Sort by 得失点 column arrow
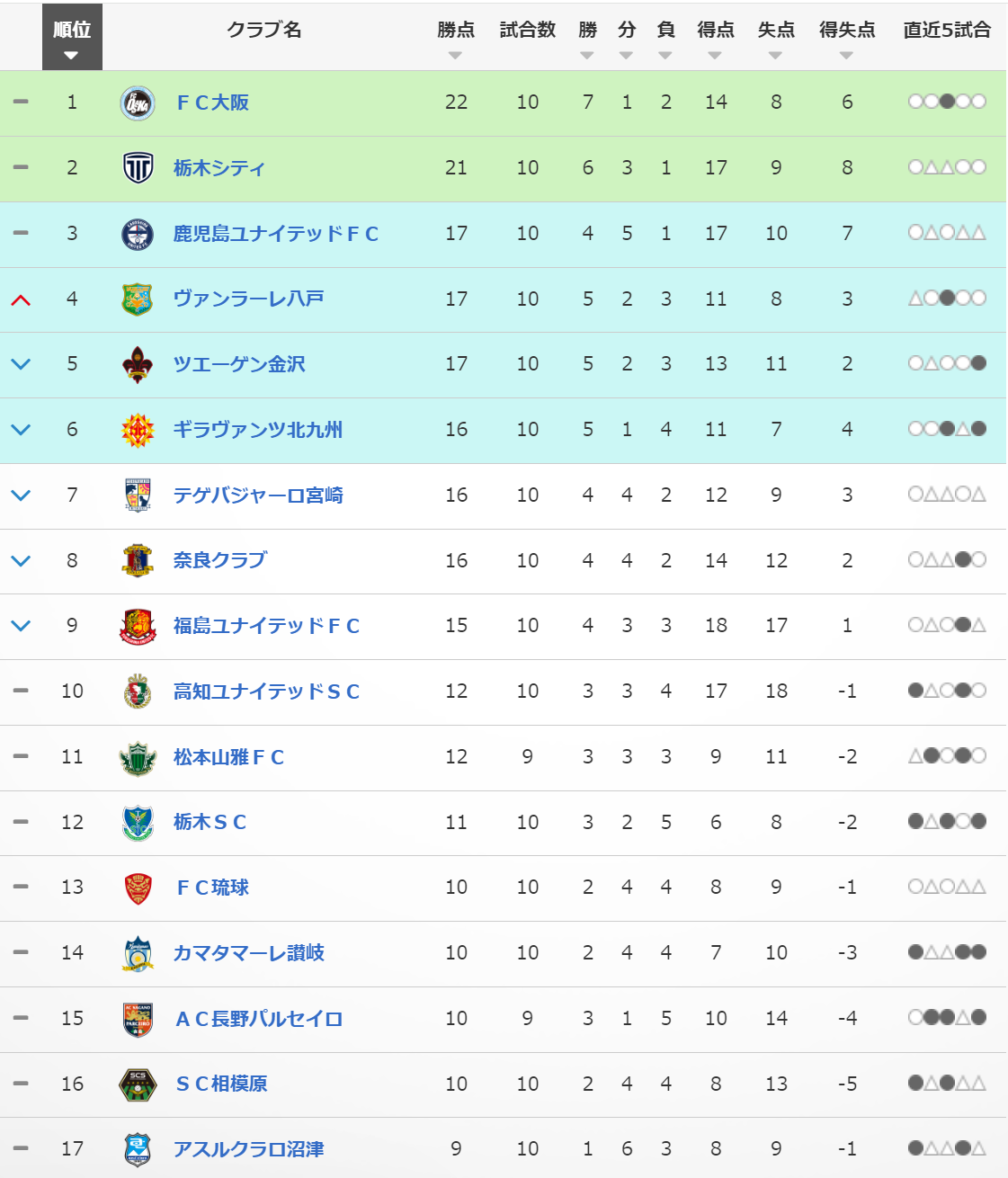This screenshot has height=1178, width=1008. point(846,56)
